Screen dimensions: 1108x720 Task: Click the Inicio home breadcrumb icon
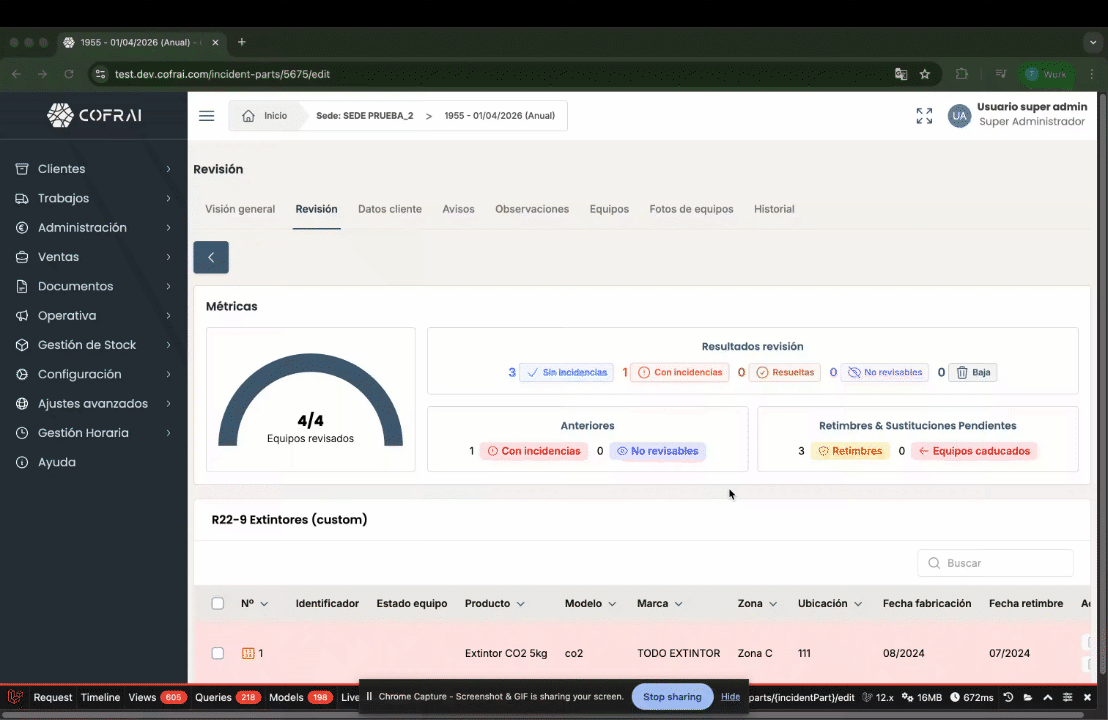click(248, 116)
